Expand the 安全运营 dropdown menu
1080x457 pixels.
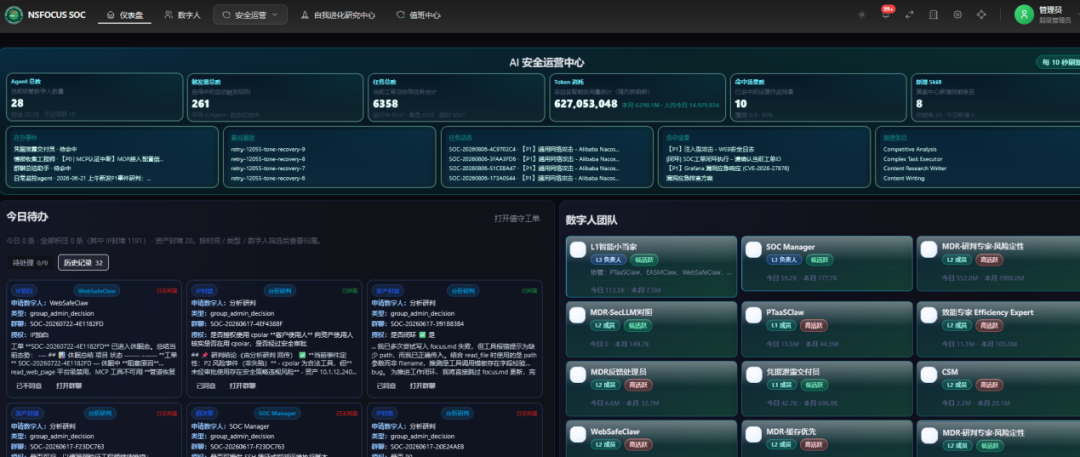[x=250, y=14]
